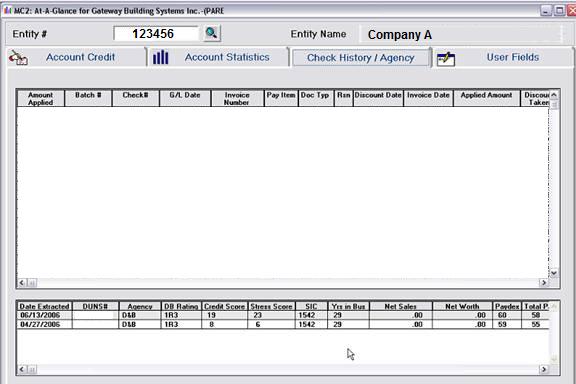This screenshot has width=576, height=384.
Task: Click the Check# column header
Action: (136, 98)
